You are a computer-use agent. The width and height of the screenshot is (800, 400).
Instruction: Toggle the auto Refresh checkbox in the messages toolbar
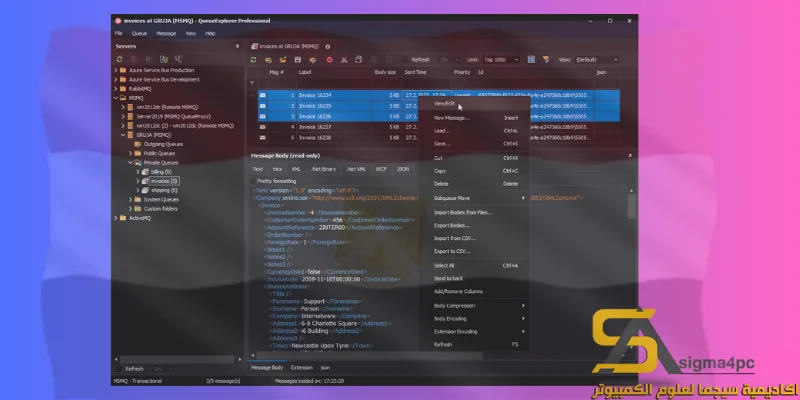pyautogui.click(x=405, y=60)
